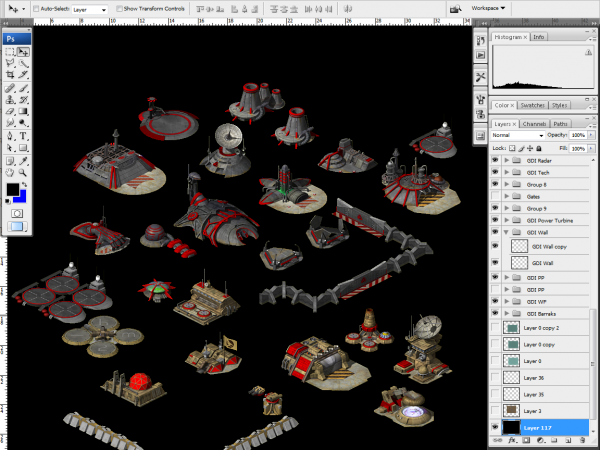Select the History Brush tool
Viewport: 600px width, 450px height.
point(23,99)
